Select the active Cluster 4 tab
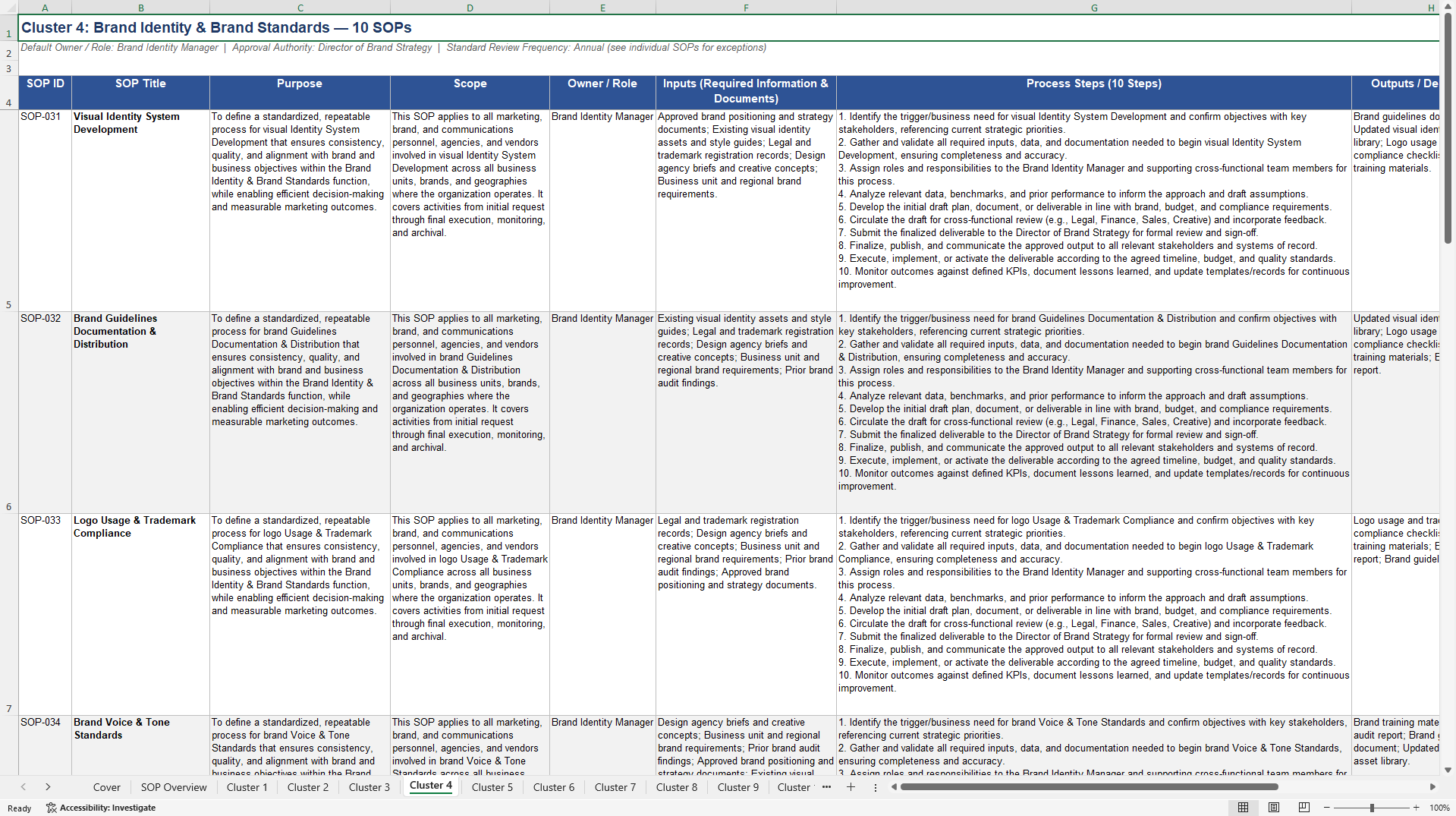Image resolution: width=1456 pixels, height=816 pixels. click(x=431, y=786)
